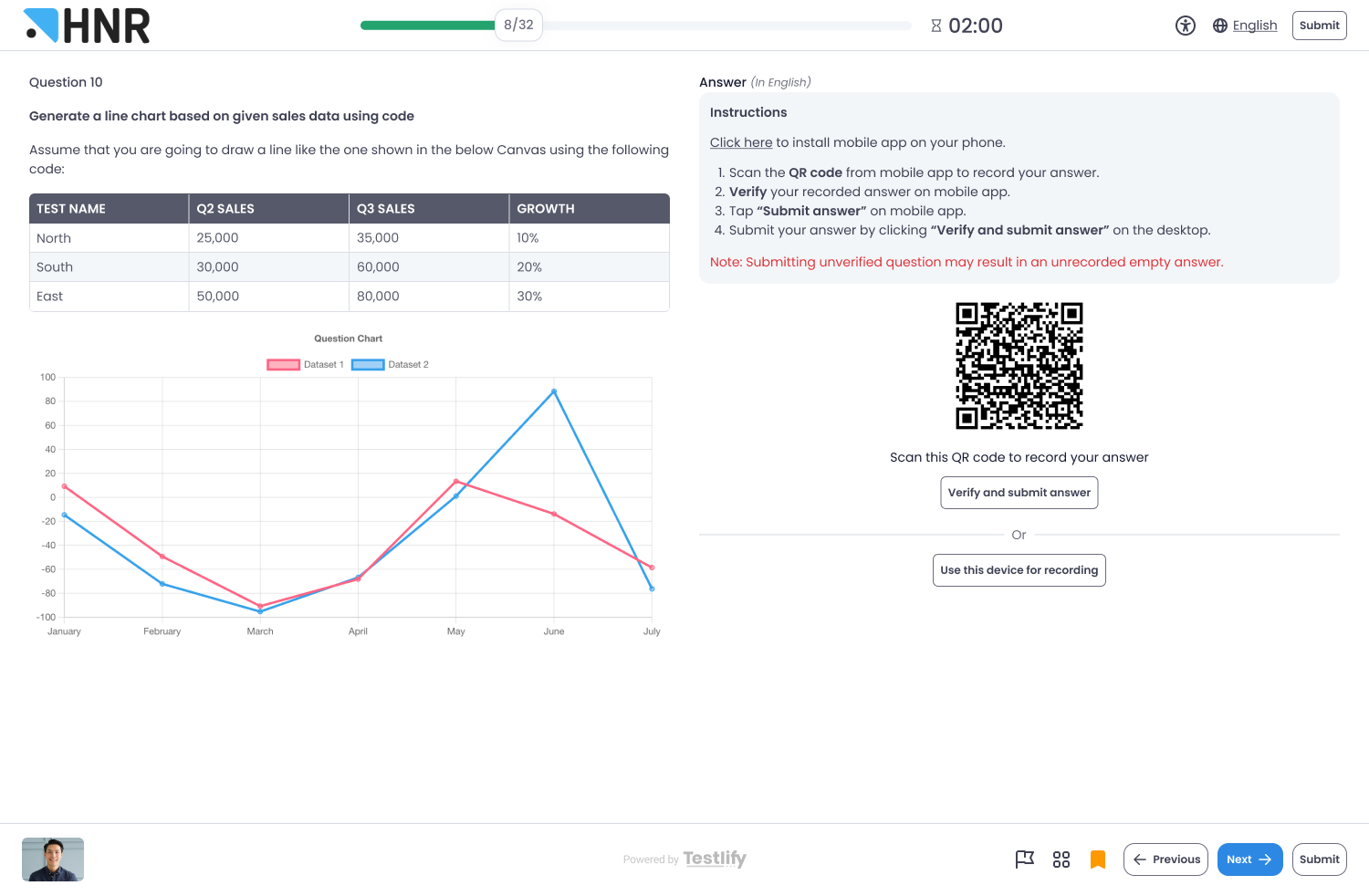Go back with the Previous button
Viewport: 1369px width, 896px height.
pos(1166,860)
